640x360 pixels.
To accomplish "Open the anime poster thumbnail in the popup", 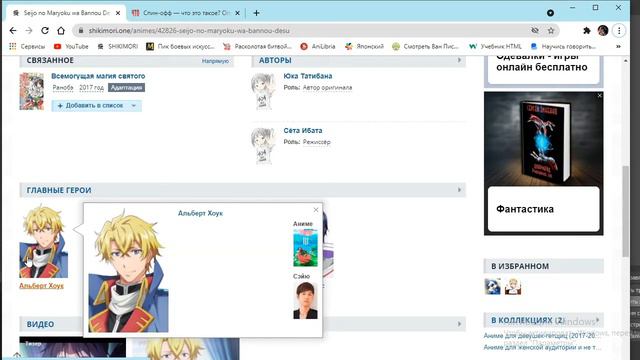I will [x=305, y=248].
